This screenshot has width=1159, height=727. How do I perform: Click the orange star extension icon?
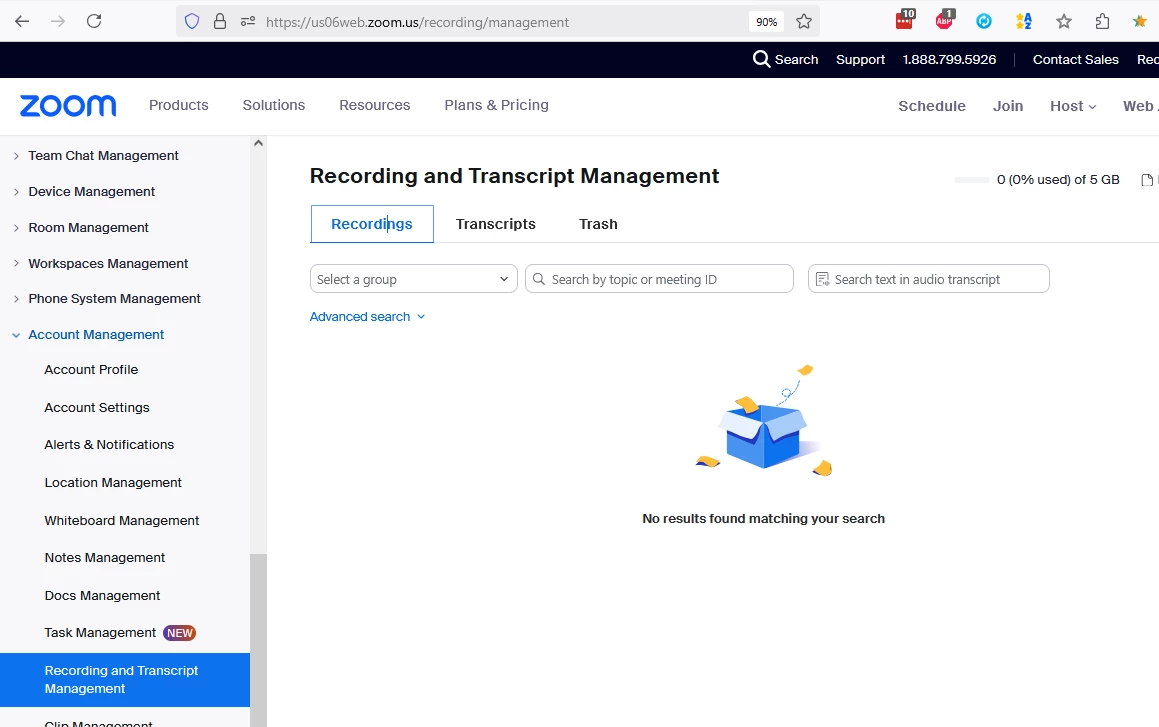pos(1140,21)
